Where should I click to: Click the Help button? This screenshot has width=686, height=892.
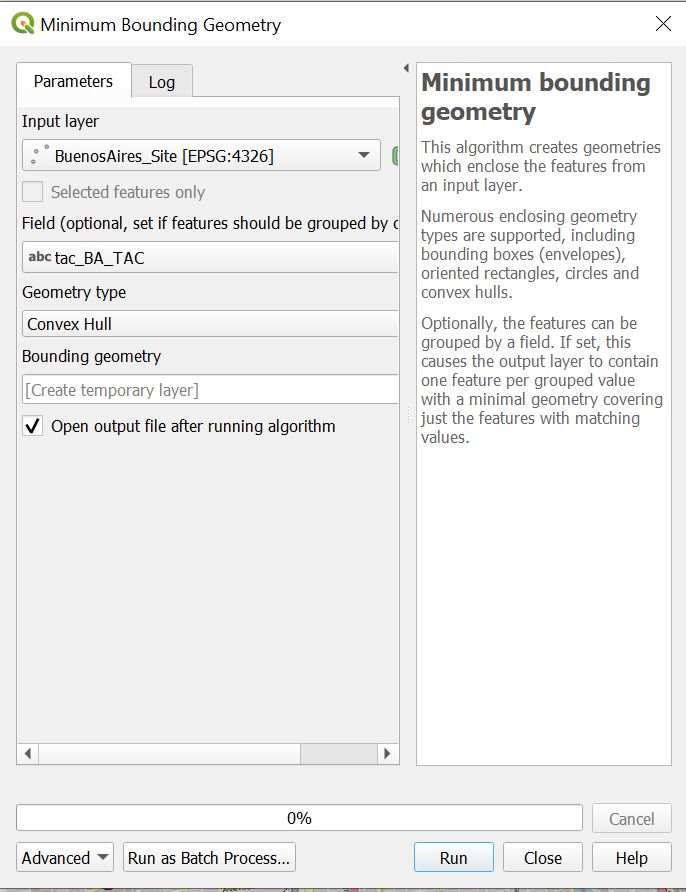(631, 857)
